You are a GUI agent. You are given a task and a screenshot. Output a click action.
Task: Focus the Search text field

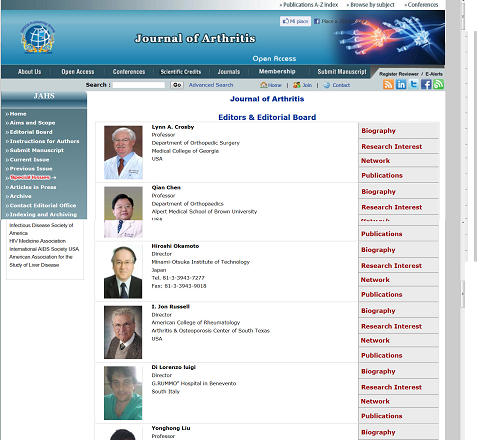pyautogui.click(x=139, y=85)
